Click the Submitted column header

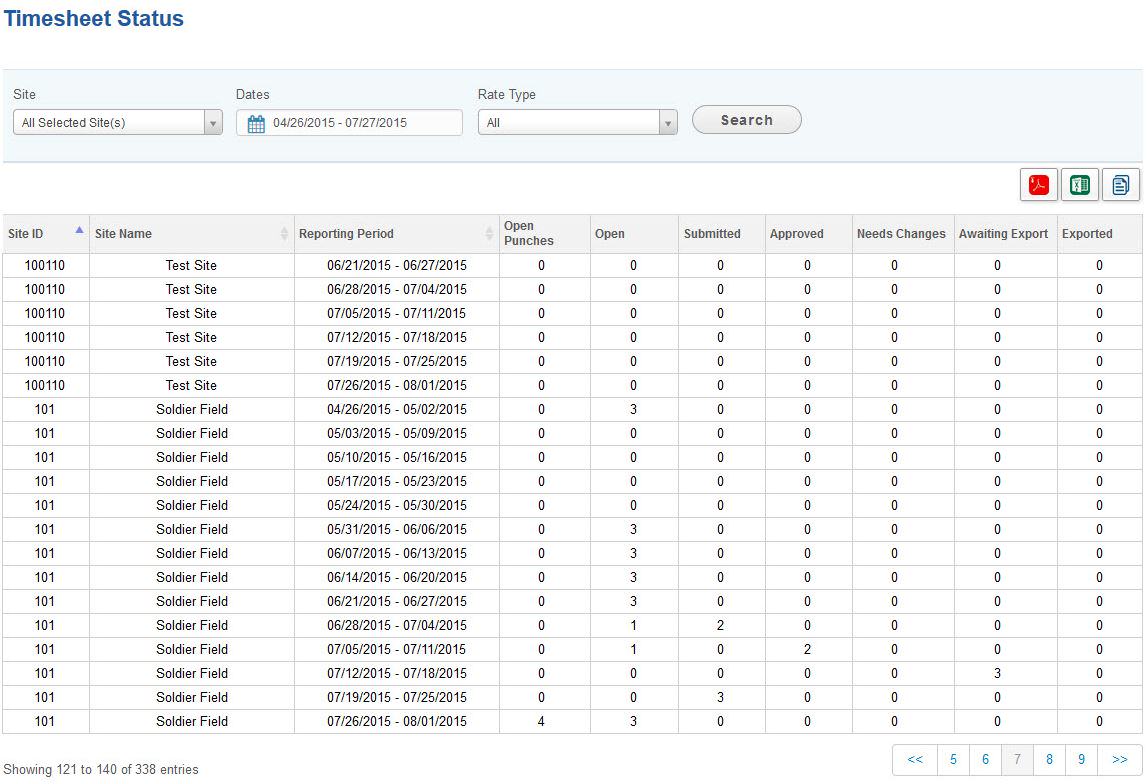pyautogui.click(x=721, y=234)
